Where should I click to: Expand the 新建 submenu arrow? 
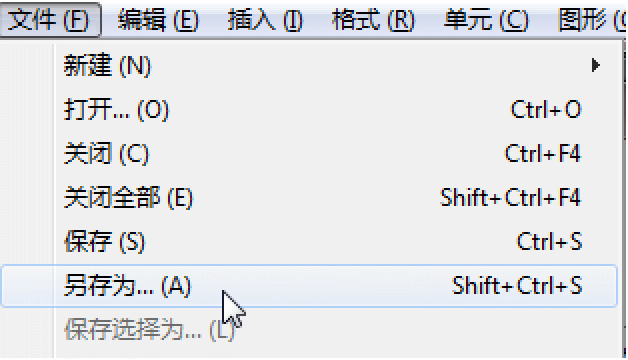tap(596, 65)
